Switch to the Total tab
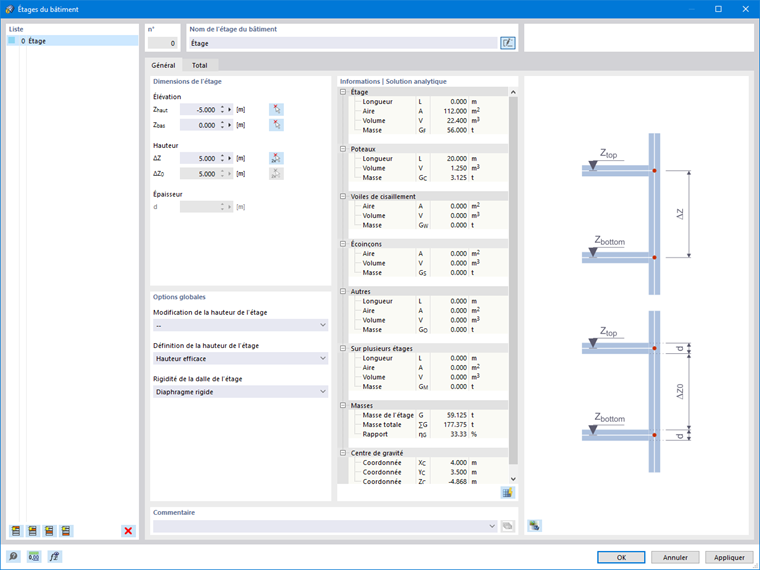The image size is (760, 570). (x=200, y=65)
